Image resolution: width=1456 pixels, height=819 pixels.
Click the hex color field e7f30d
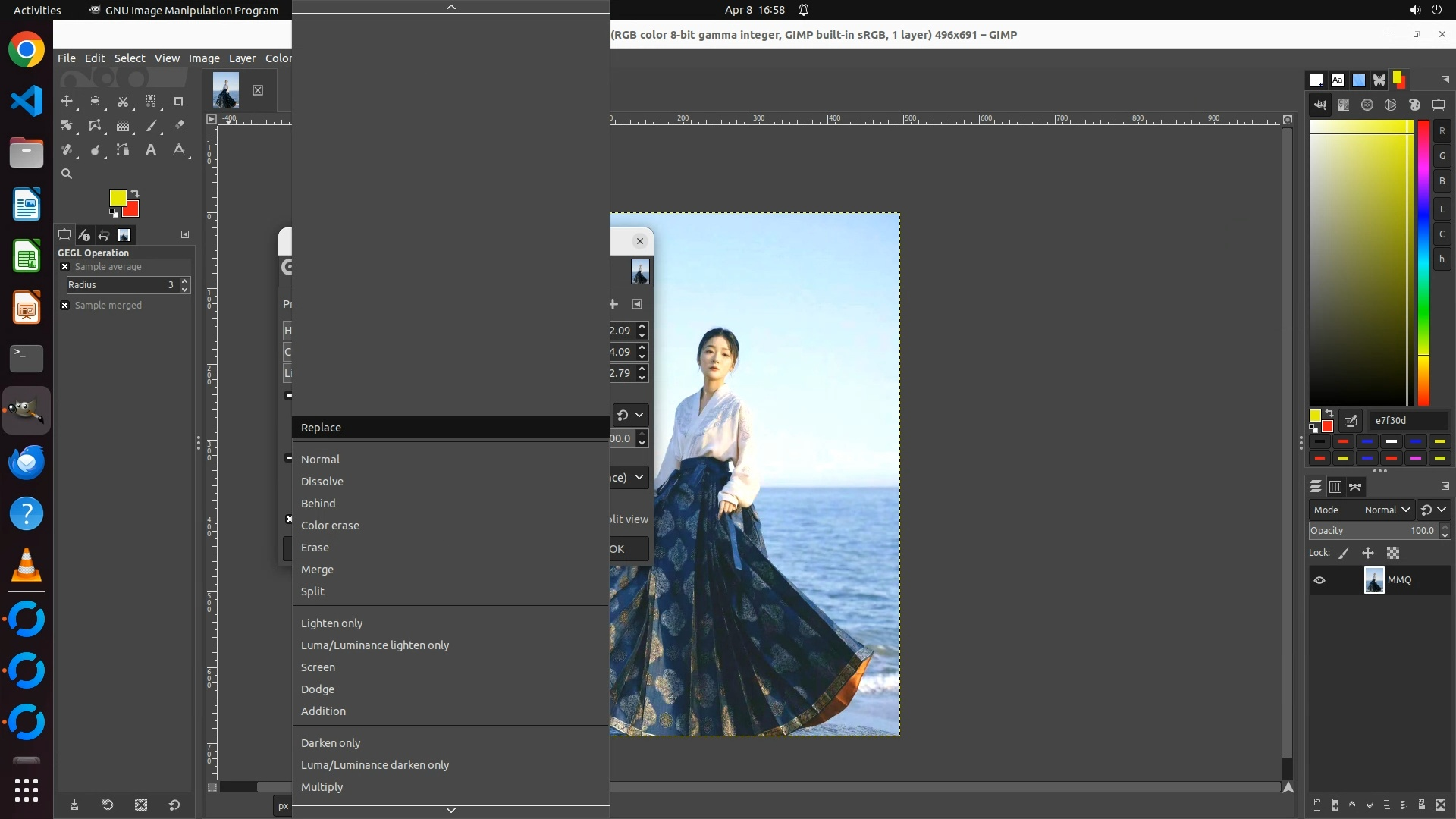pyautogui.click(x=1407, y=421)
